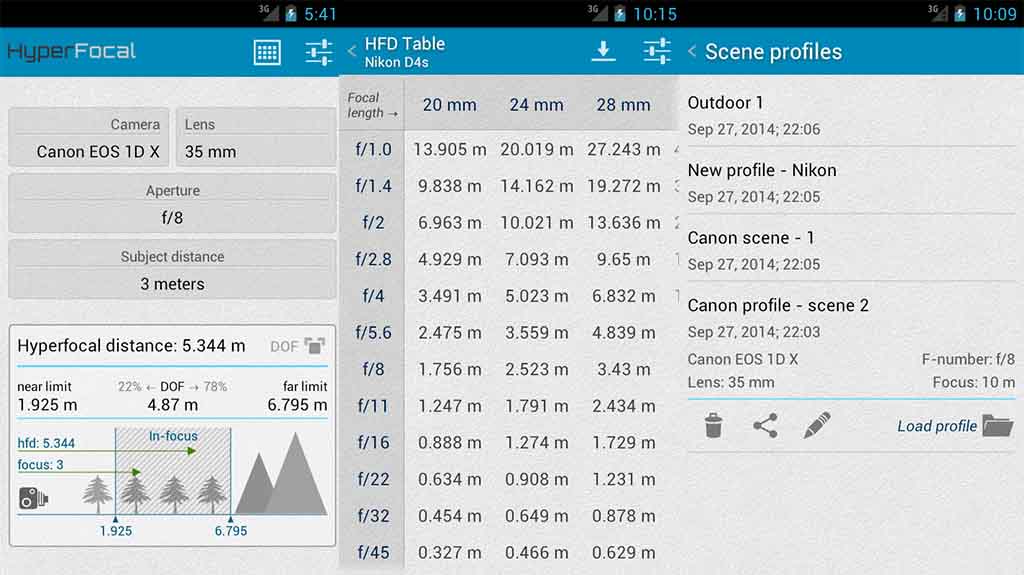Open settings sliders icon in HFD Table header
The height and width of the screenshot is (575, 1024).
coord(657,51)
